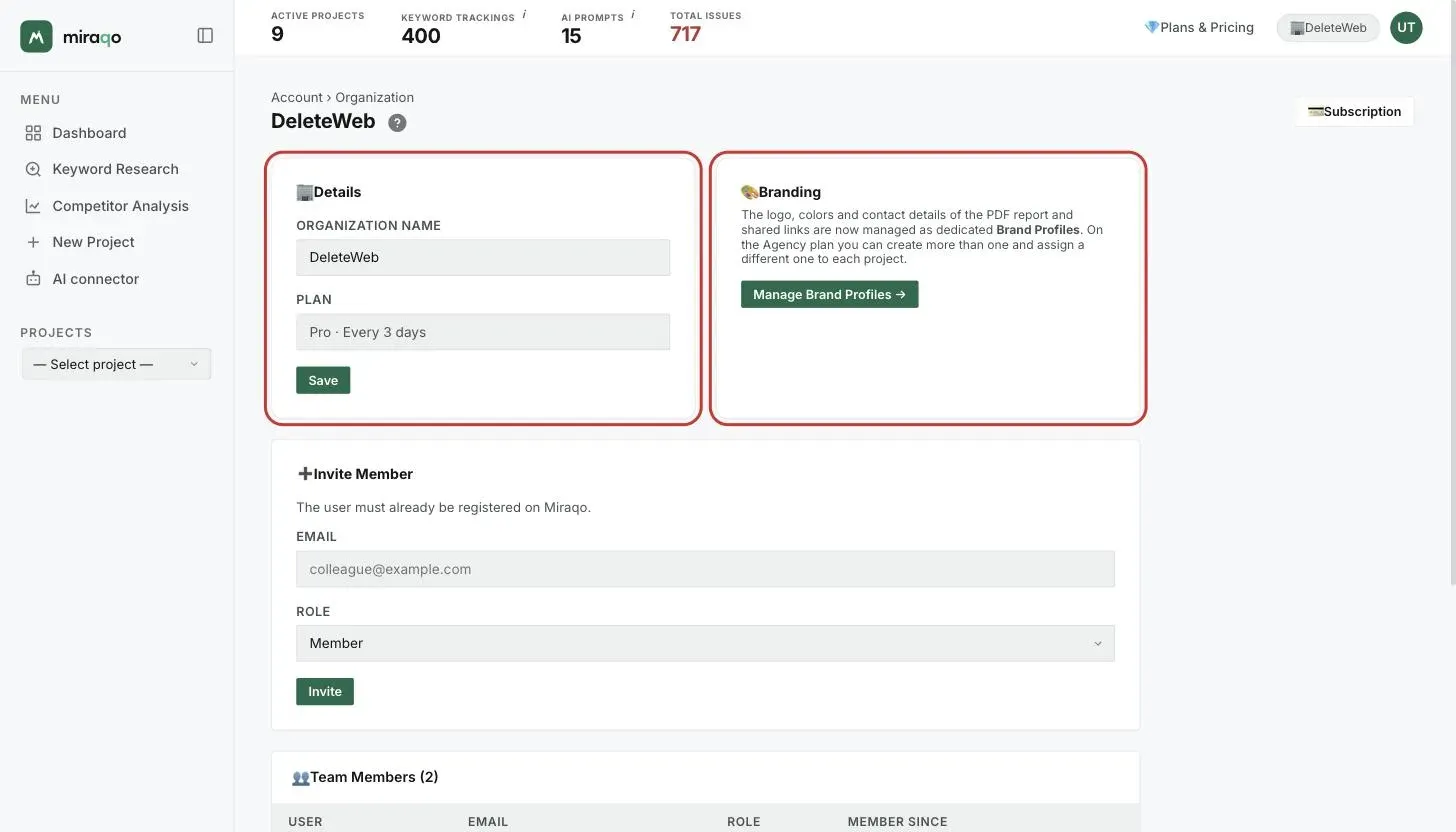Viewport: 1456px width, 832px height.
Task: Click the EMAIL column header in team table
Action: click(488, 822)
